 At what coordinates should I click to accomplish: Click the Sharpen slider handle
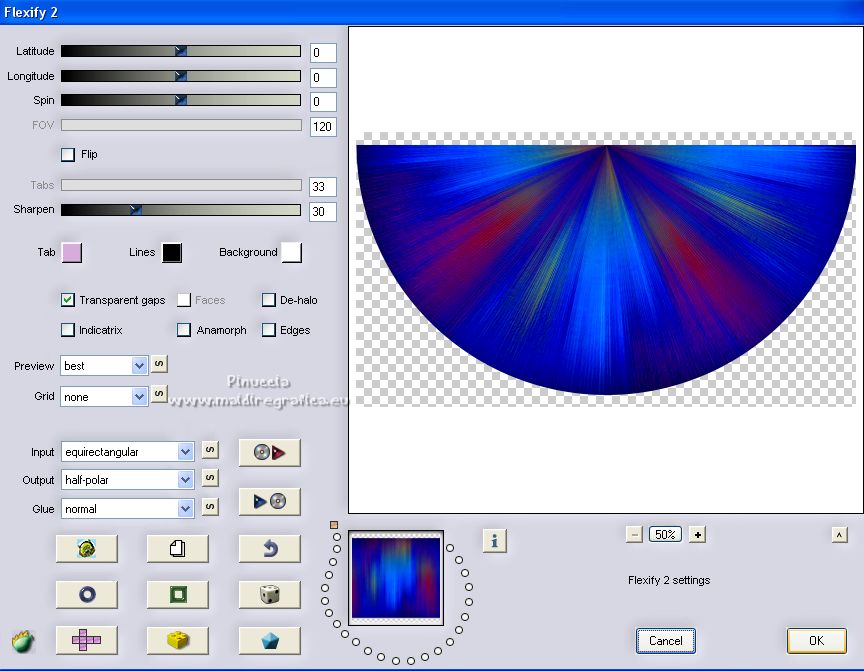coord(136,209)
